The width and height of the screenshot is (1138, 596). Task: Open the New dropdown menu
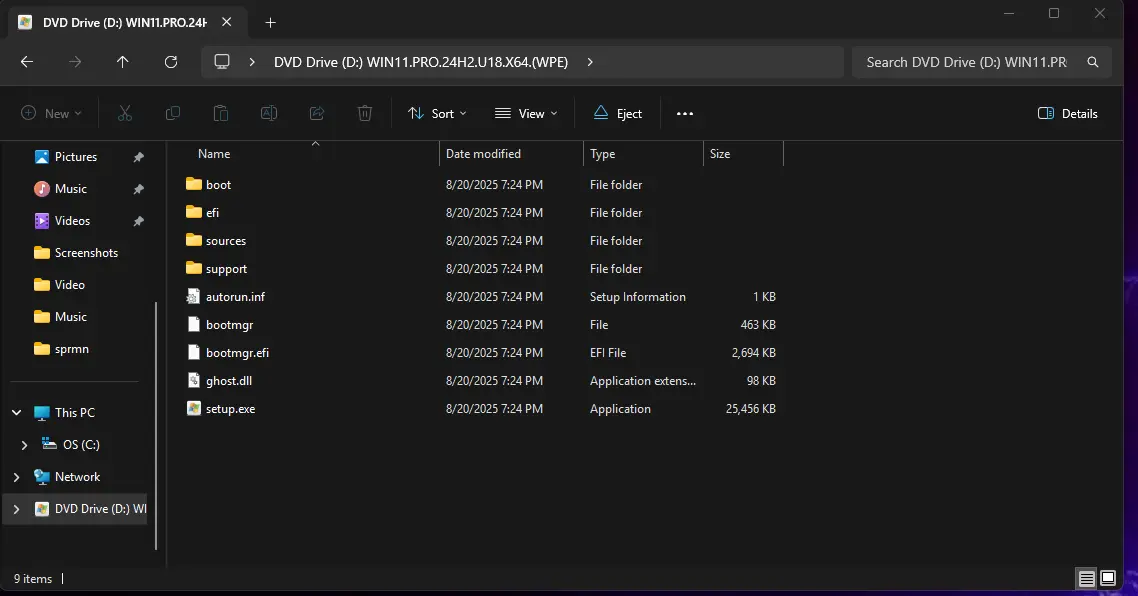coord(51,113)
